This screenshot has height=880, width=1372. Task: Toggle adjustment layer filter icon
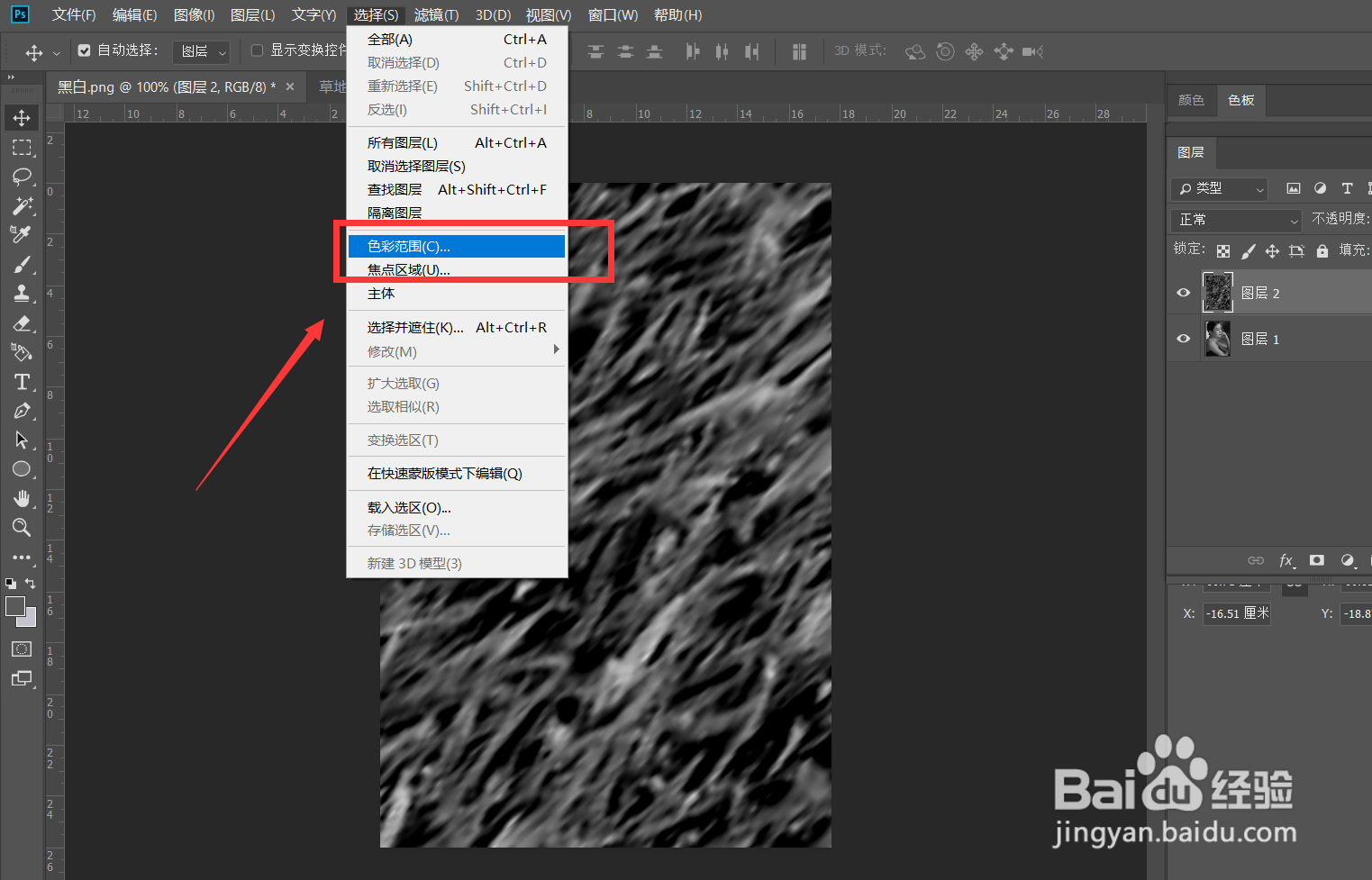[1320, 188]
